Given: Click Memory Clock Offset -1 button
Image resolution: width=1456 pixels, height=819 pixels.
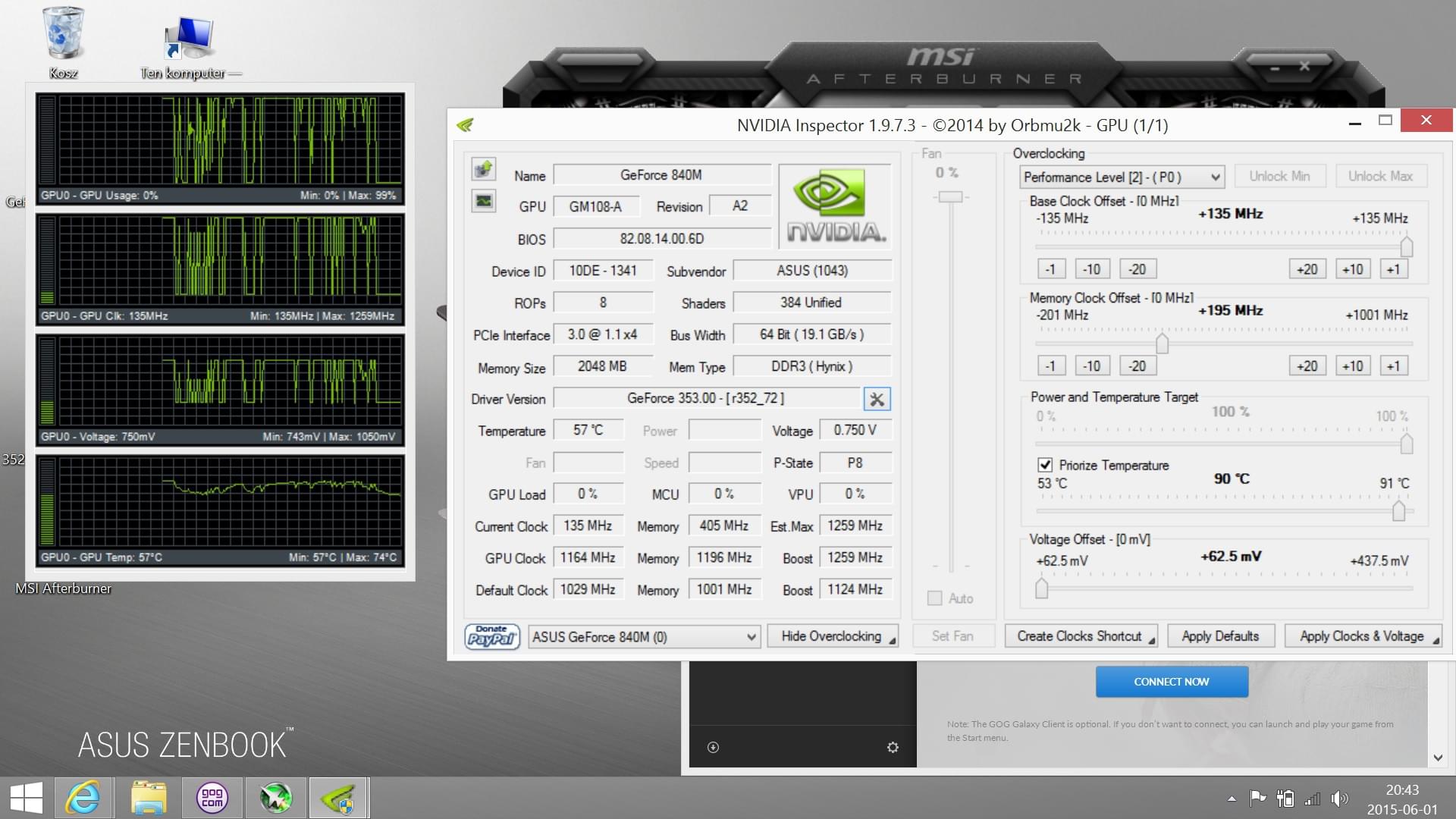Looking at the screenshot, I should tap(1051, 366).
